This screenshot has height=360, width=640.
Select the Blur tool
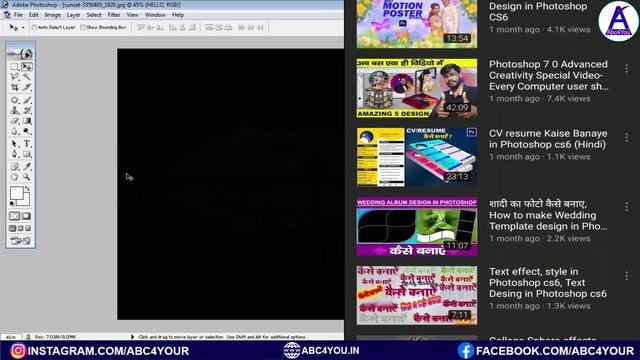pyautogui.click(x=15, y=131)
